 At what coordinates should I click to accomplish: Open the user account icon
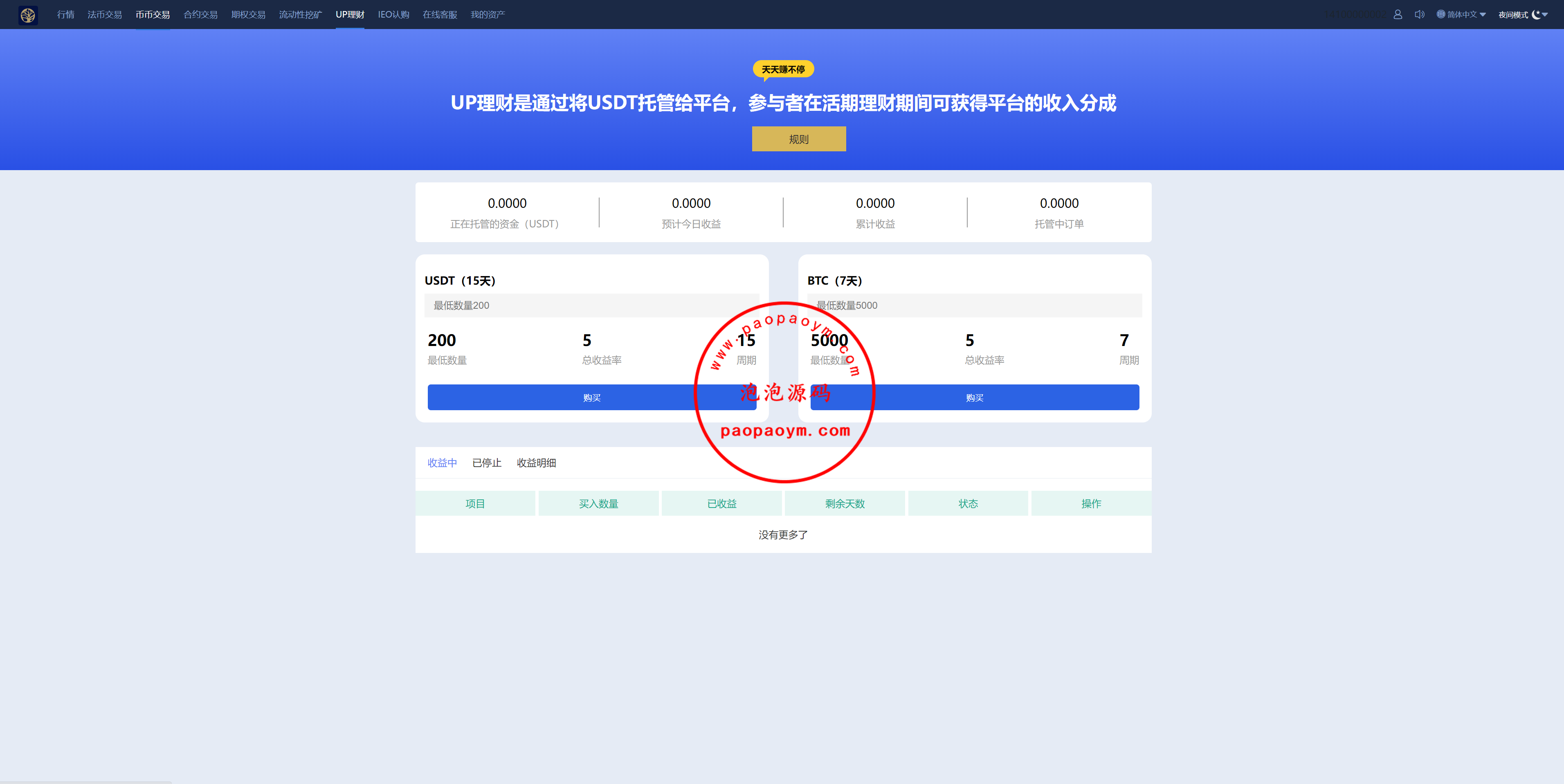pyautogui.click(x=1398, y=15)
